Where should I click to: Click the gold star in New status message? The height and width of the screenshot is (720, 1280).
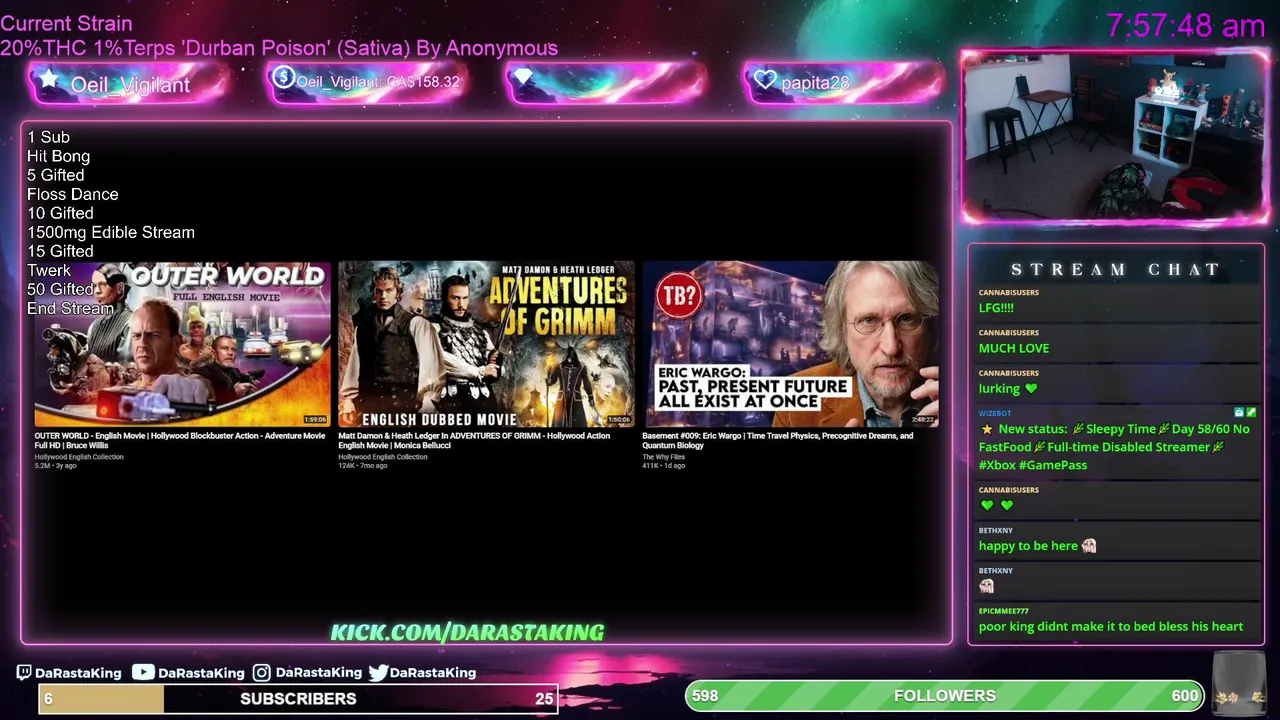point(986,429)
